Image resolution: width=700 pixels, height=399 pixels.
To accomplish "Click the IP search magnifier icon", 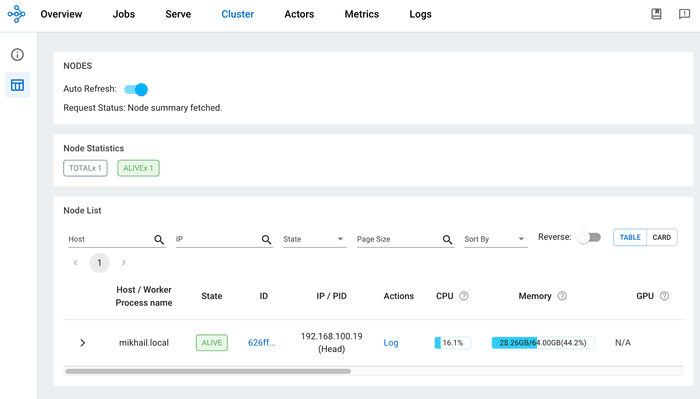I will point(267,240).
